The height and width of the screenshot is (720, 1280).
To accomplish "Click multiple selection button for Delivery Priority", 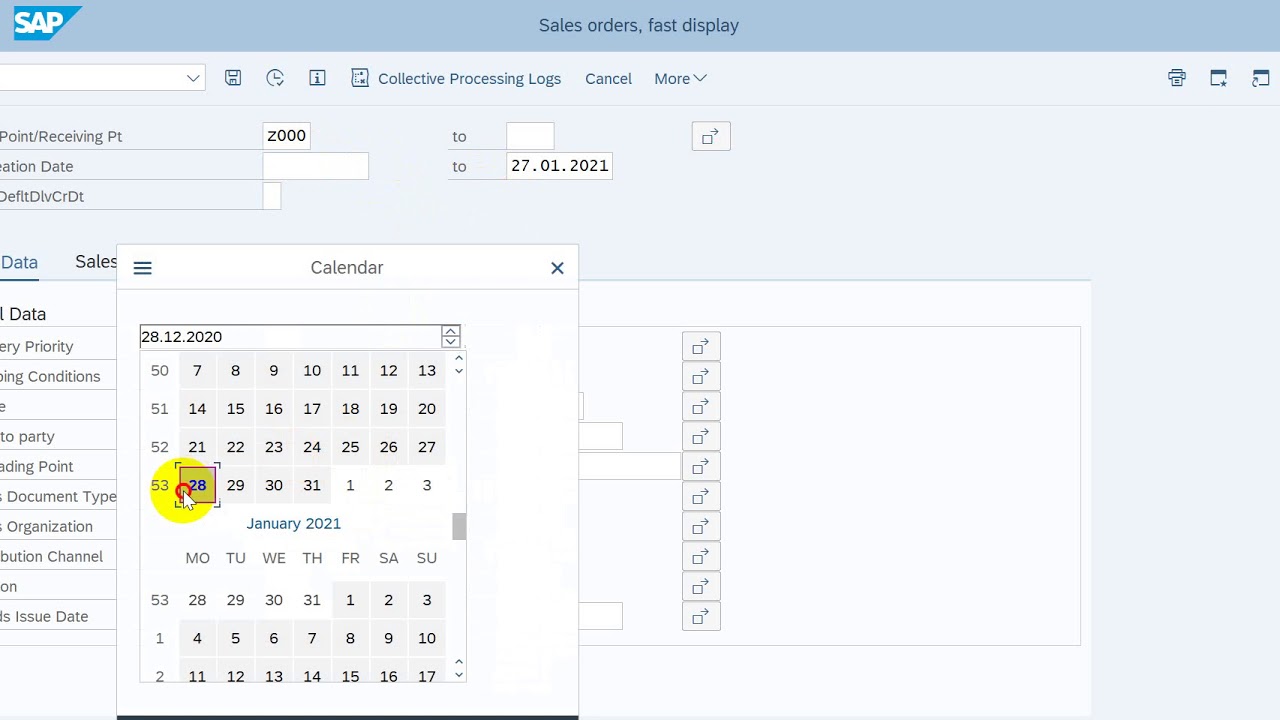I will [x=701, y=346].
